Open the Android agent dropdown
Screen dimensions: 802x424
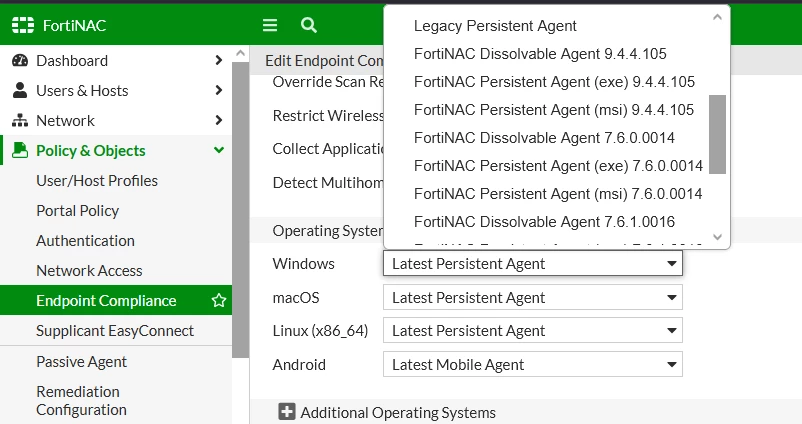[x=532, y=364]
